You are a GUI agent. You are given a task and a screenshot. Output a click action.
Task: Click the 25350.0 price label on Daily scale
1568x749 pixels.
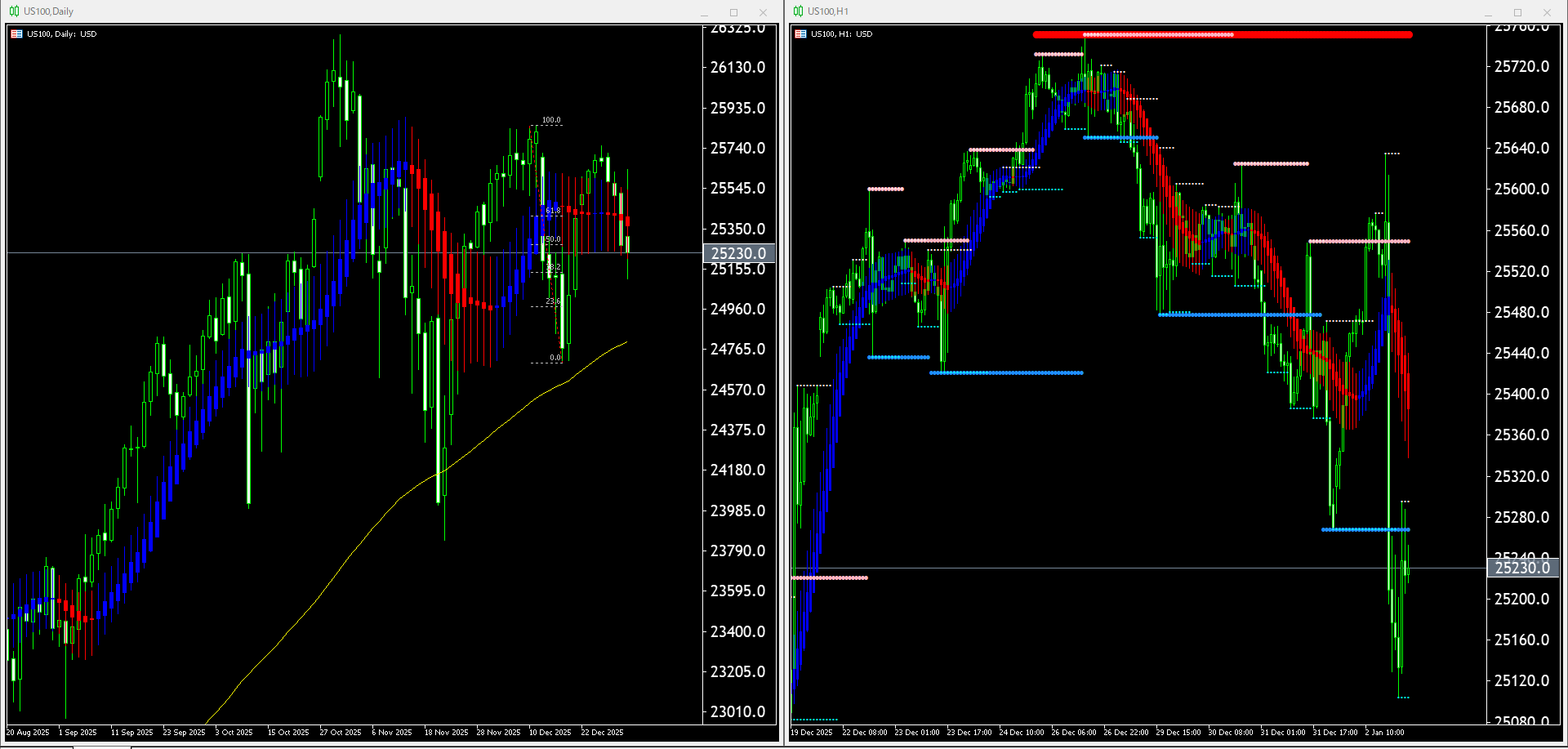(737, 229)
